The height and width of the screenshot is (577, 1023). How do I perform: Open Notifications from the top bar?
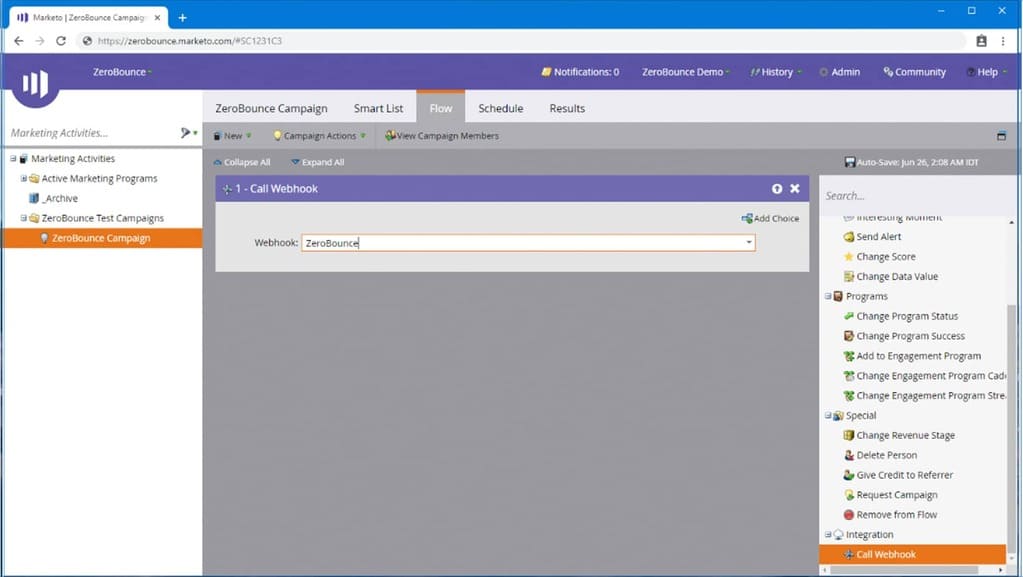tap(580, 72)
